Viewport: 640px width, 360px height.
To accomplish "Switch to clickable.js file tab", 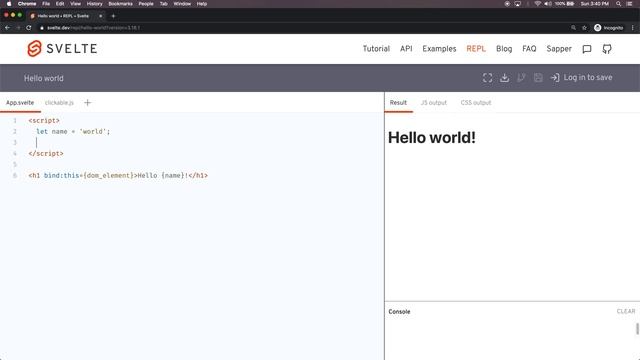I will pyautogui.click(x=59, y=102).
